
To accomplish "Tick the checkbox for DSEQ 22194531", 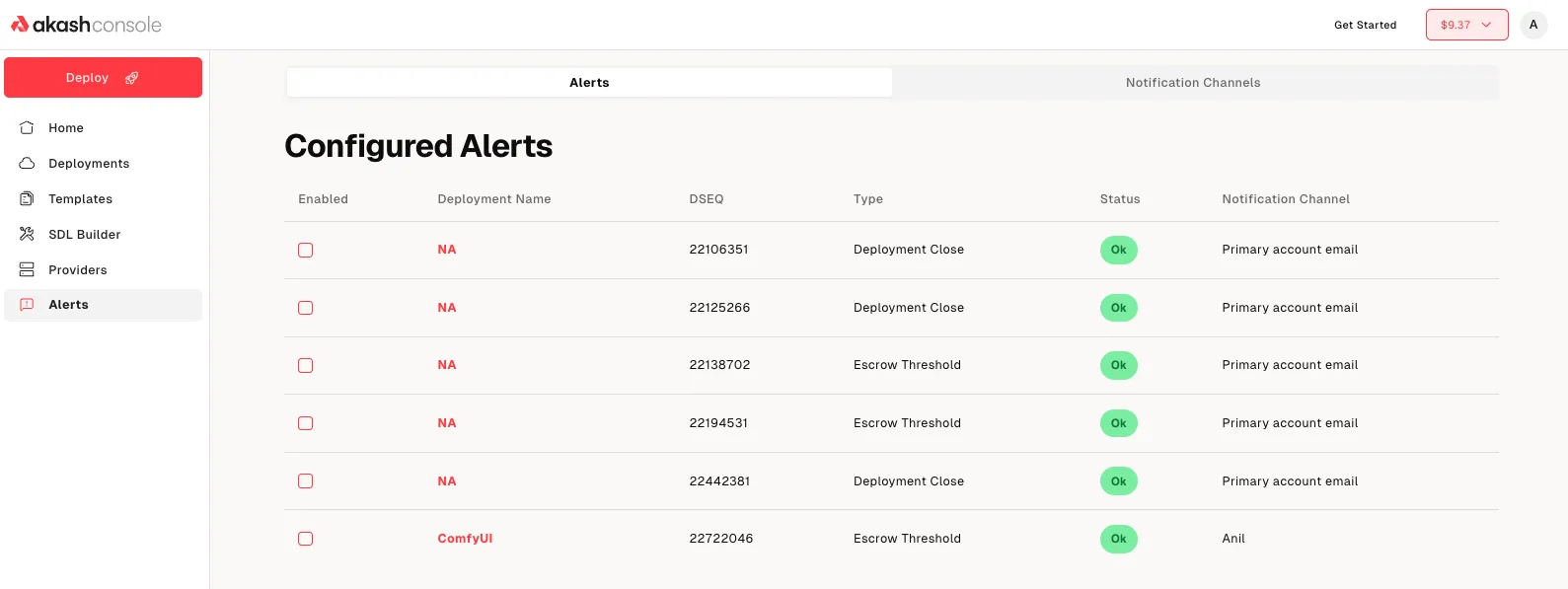I will point(306,423).
